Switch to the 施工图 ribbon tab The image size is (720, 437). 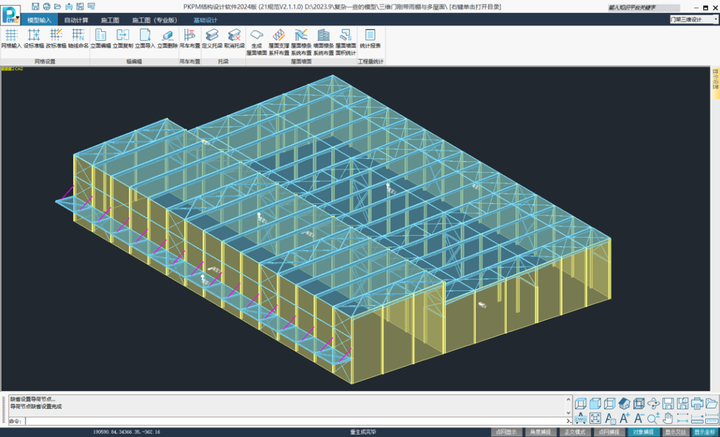tap(109, 19)
